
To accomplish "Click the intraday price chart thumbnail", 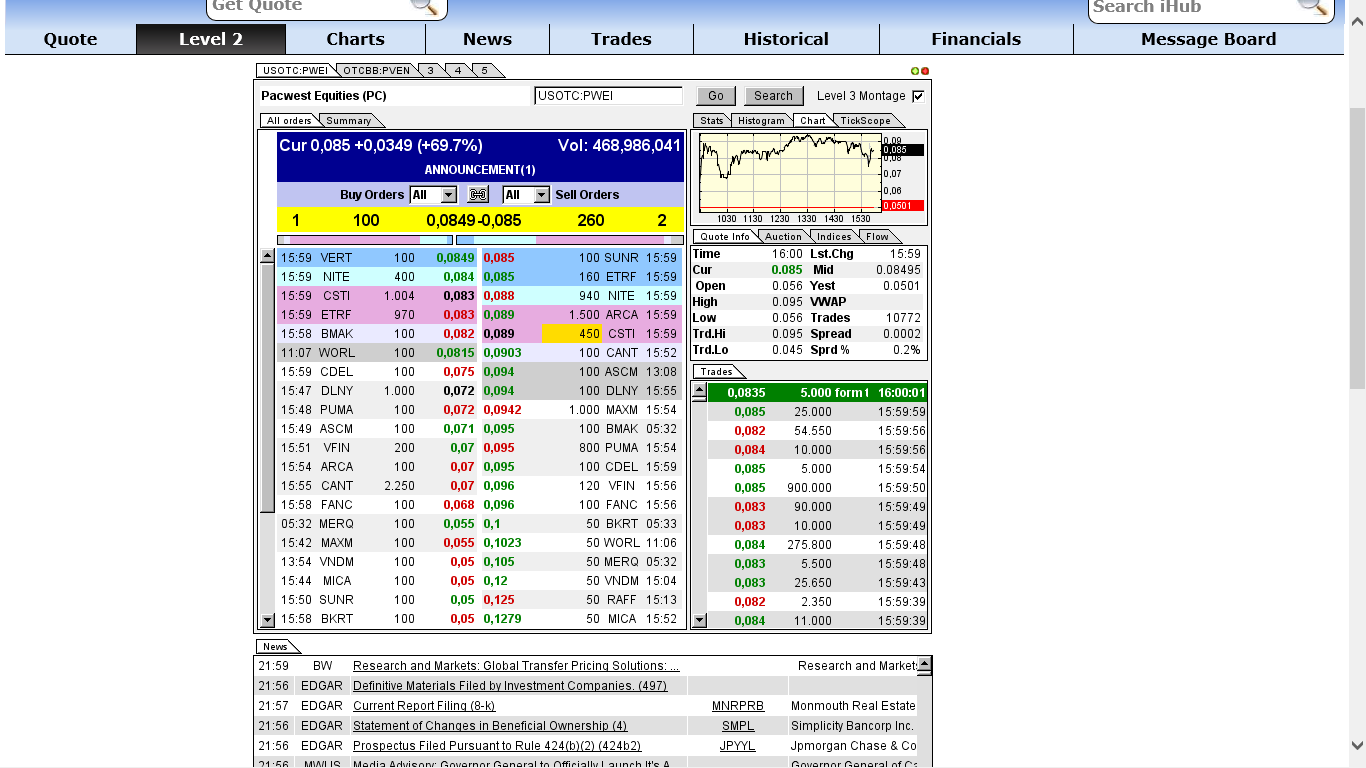I will pos(788,172).
